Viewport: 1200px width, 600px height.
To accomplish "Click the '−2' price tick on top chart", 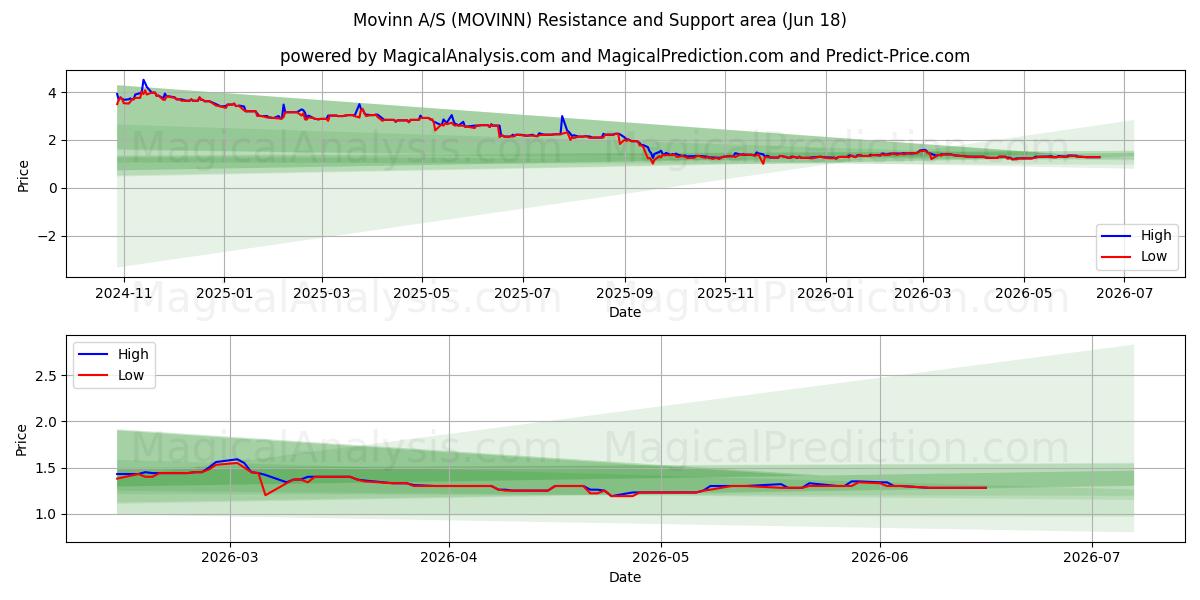I will click(47, 236).
